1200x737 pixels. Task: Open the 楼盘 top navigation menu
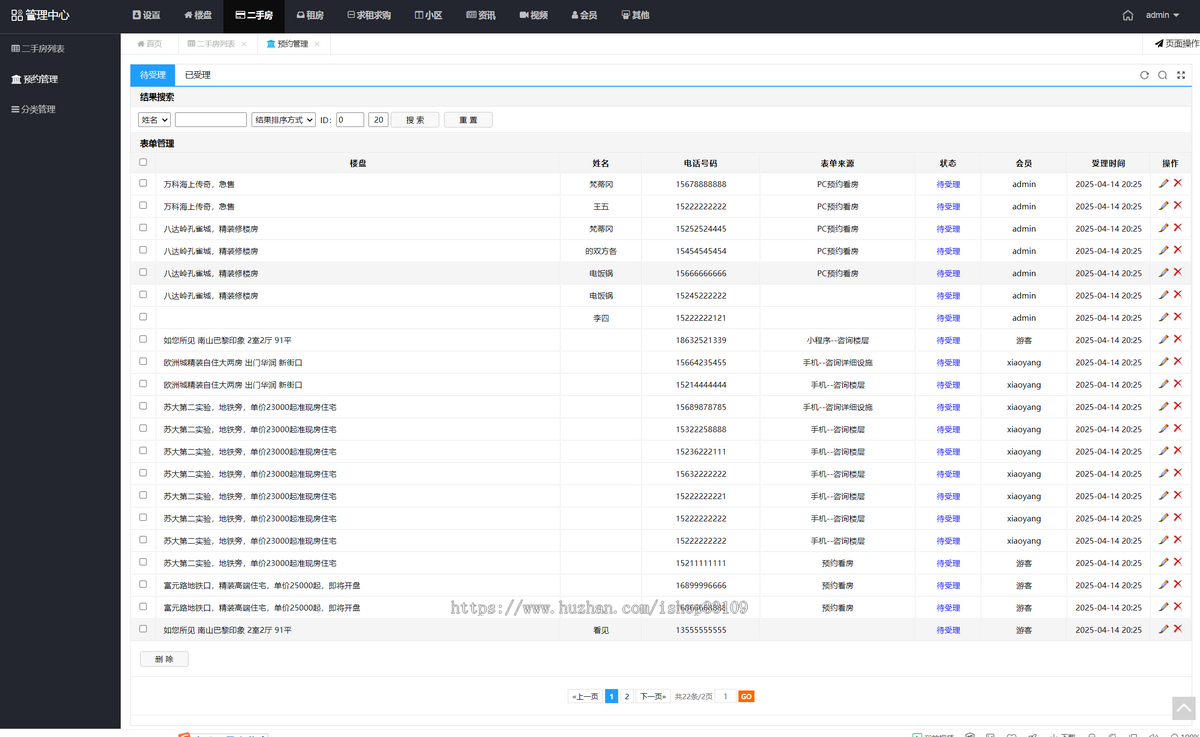click(x=198, y=15)
